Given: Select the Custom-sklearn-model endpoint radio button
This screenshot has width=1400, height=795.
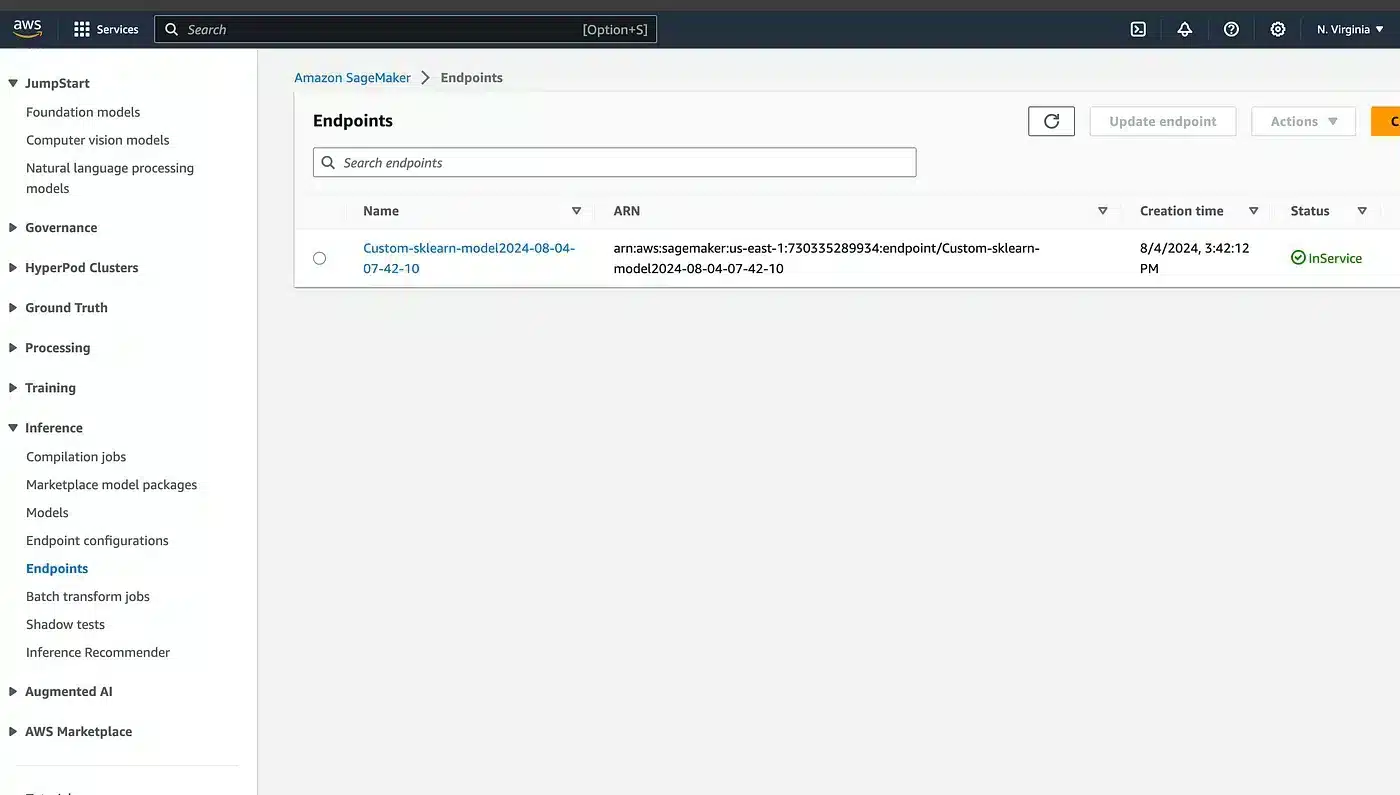Looking at the screenshot, I should [x=319, y=258].
